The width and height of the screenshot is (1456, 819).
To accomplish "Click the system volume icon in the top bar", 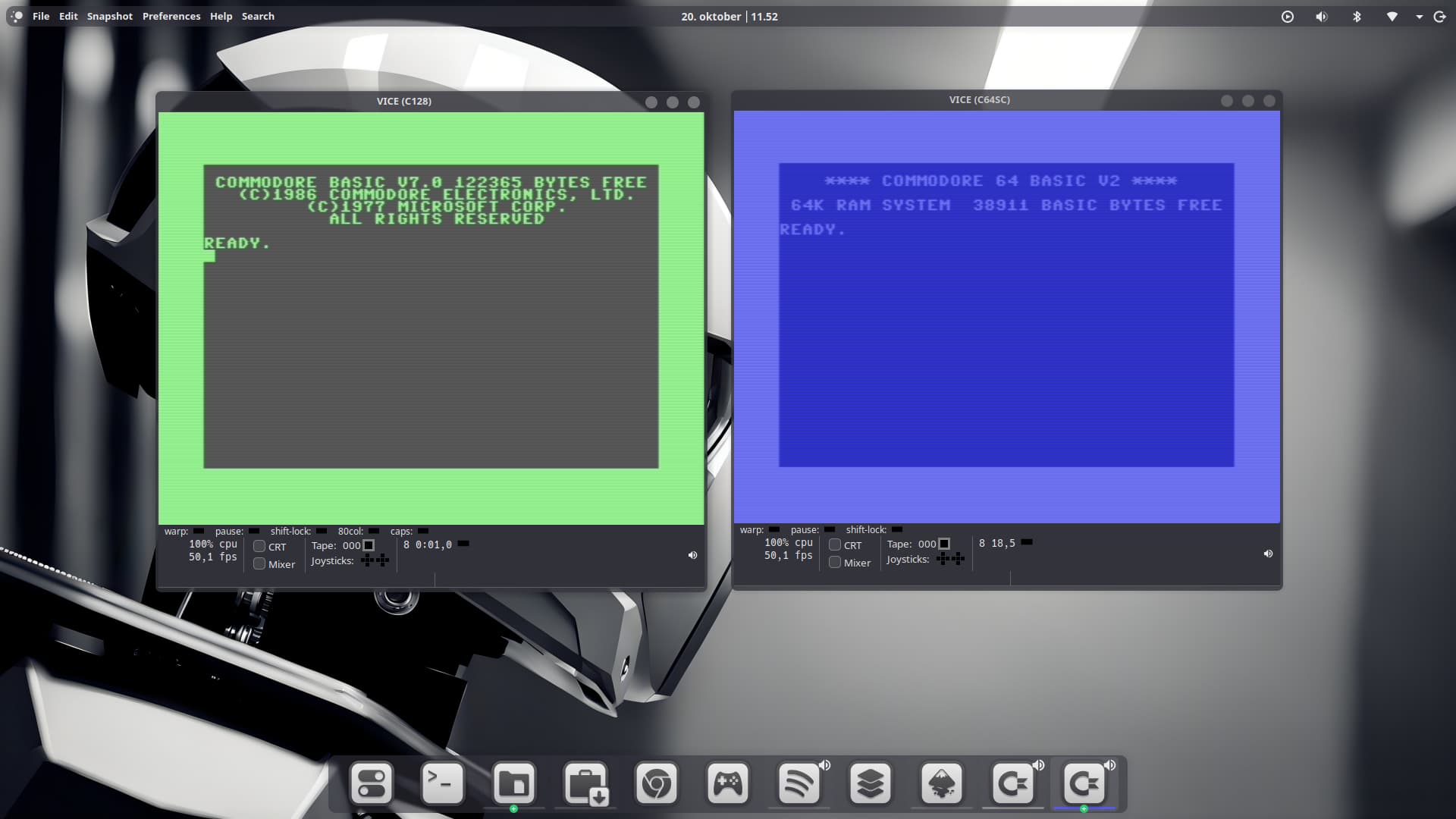I will coord(1322,17).
